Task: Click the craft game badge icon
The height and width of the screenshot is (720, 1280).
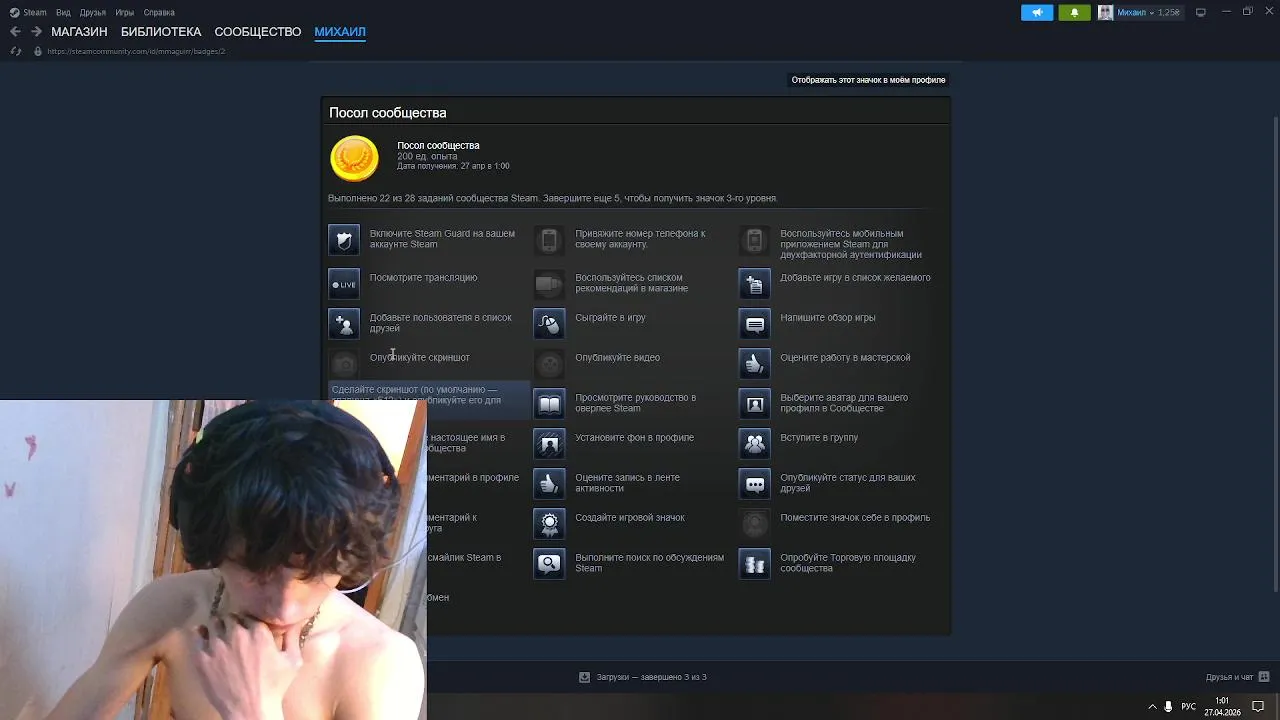Action: (x=549, y=524)
